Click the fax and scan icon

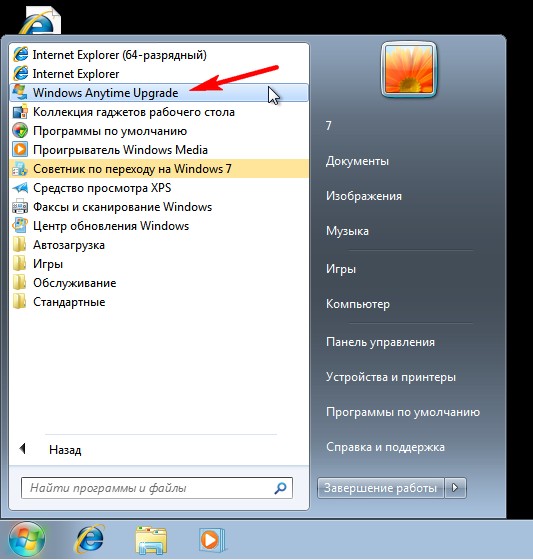click(x=20, y=207)
